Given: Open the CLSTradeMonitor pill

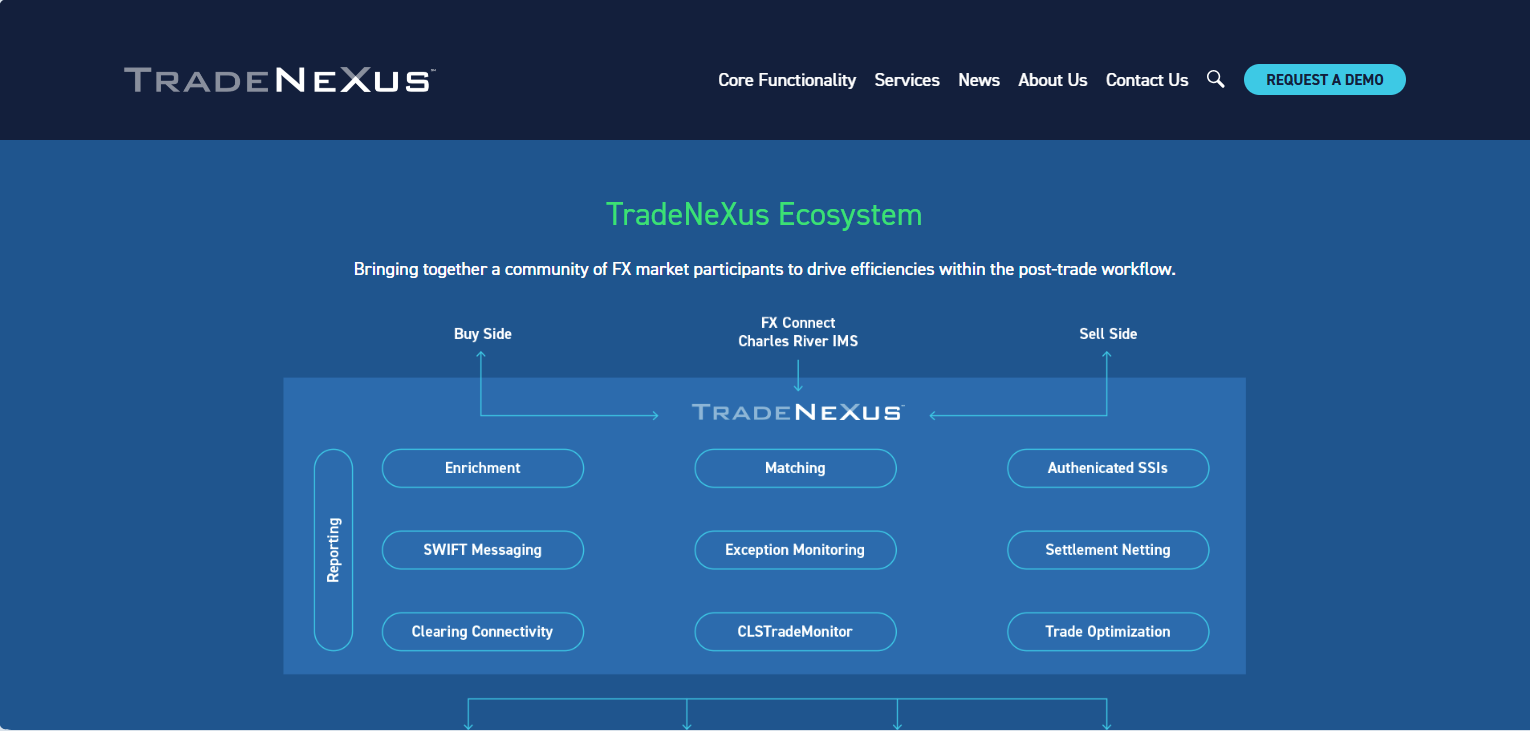Looking at the screenshot, I should pos(795,632).
